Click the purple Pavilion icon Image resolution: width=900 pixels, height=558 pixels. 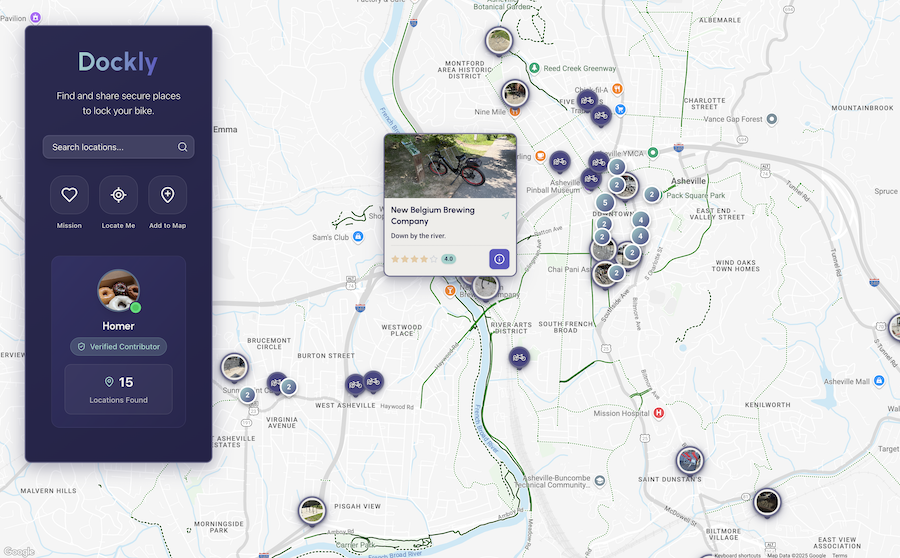36,18
